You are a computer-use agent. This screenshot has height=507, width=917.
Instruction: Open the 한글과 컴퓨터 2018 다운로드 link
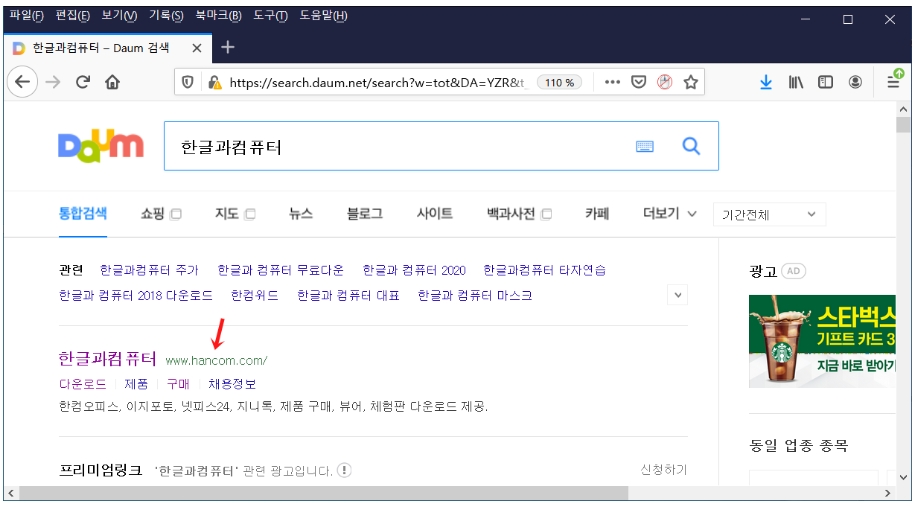pyautogui.click(x=136, y=295)
